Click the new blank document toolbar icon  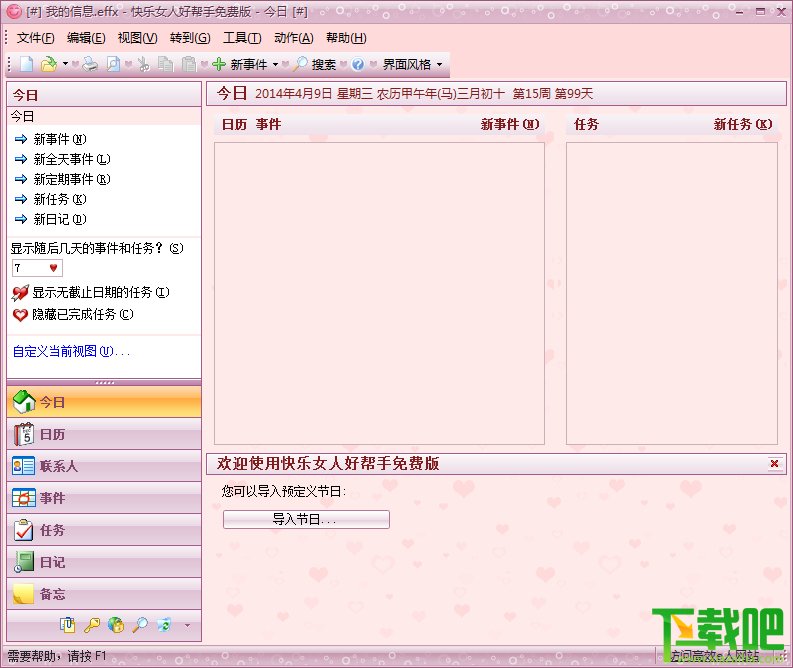26,64
